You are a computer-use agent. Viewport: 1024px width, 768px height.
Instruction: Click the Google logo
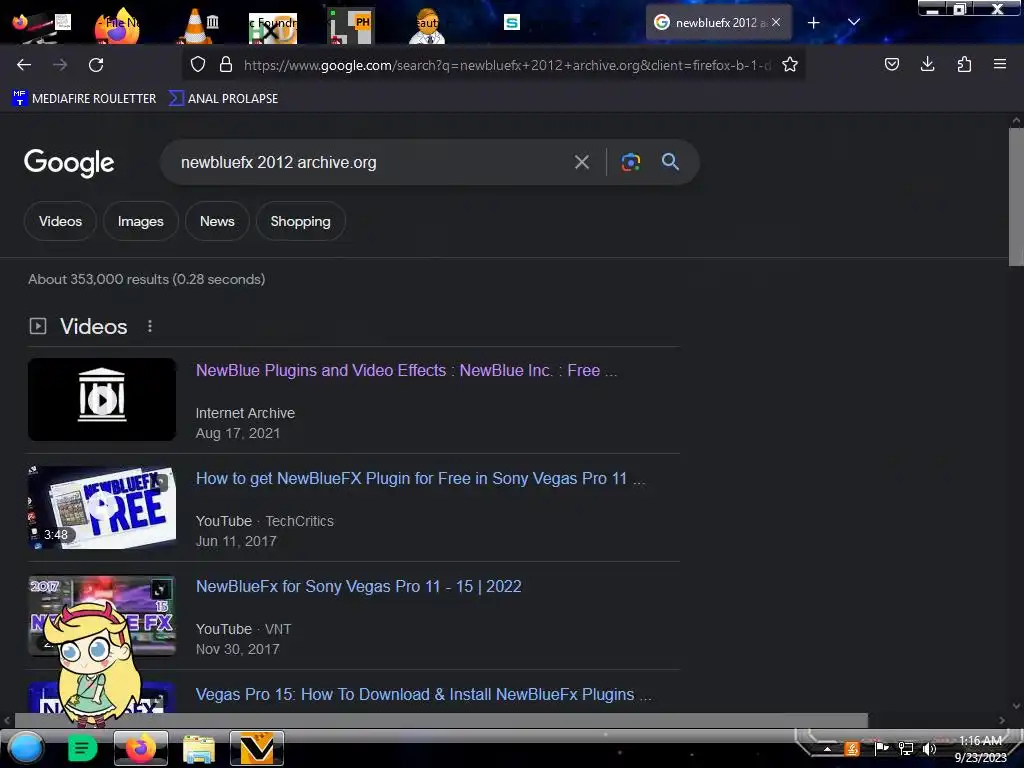click(x=69, y=163)
